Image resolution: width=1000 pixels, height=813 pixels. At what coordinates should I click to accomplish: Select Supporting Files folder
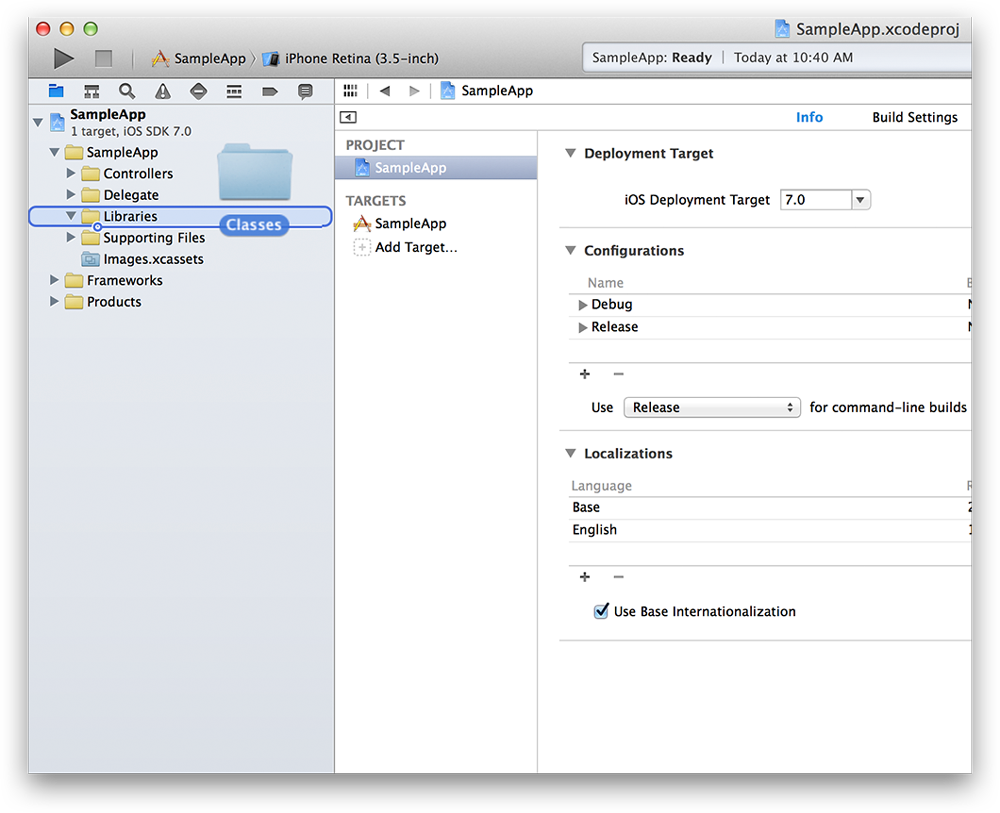[x=143, y=237]
